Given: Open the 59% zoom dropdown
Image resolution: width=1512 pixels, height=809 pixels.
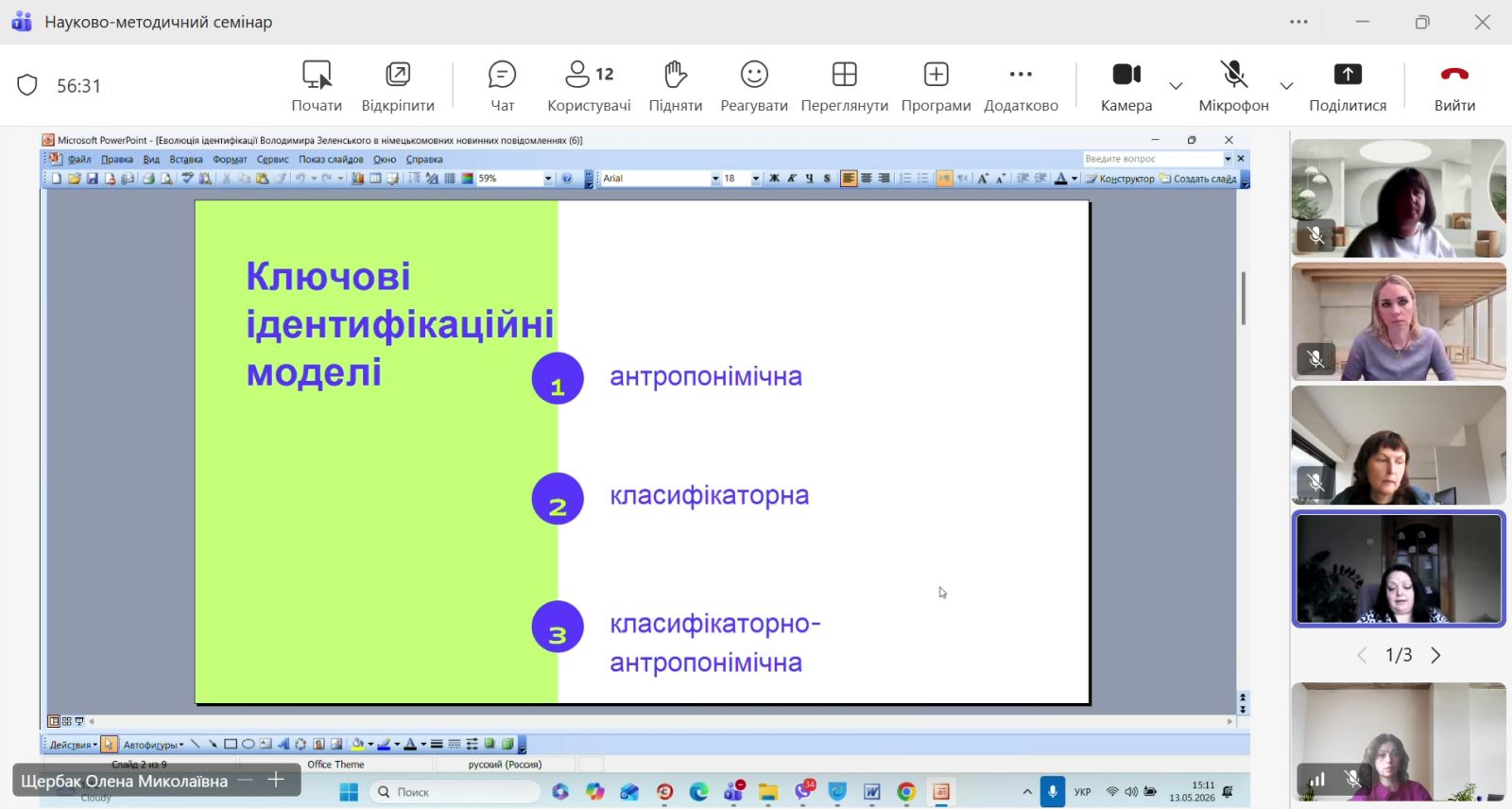Looking at the screenshot, I should click(548, 179).
